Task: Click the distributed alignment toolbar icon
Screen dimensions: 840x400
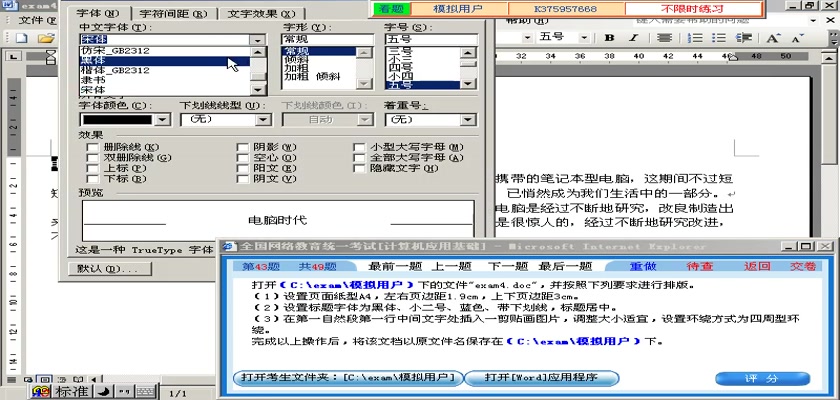Action: pos(665,38)
